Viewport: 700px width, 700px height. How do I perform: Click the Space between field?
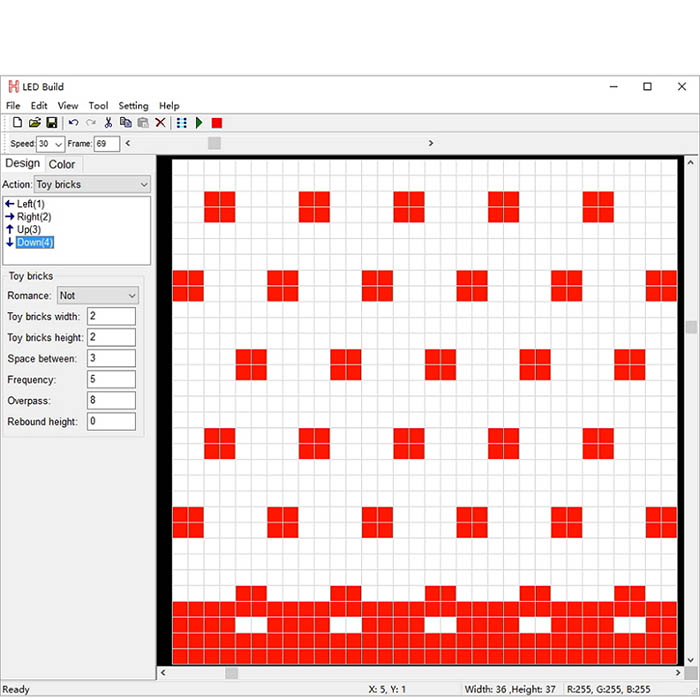point(111,358)
